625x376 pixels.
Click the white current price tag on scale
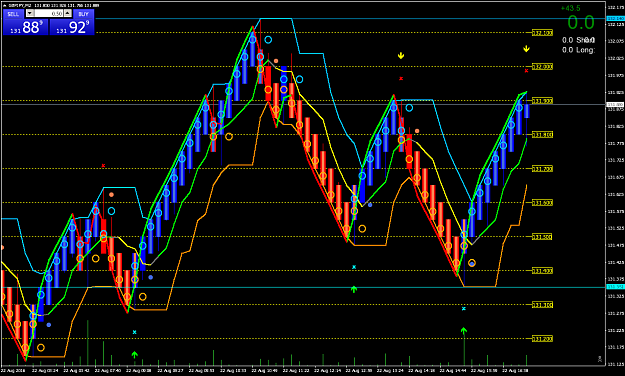click(615, 104)
